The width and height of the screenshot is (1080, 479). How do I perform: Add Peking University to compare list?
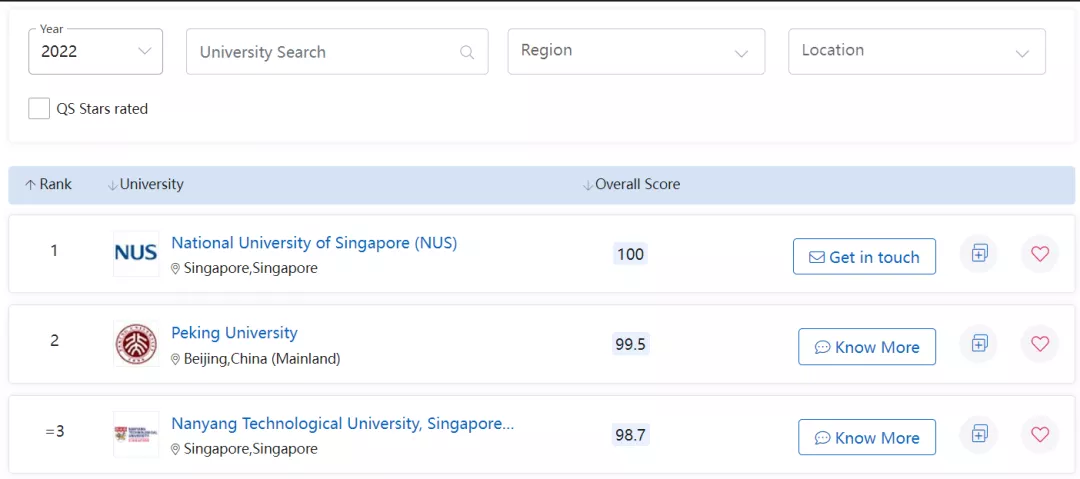[979, 344]
